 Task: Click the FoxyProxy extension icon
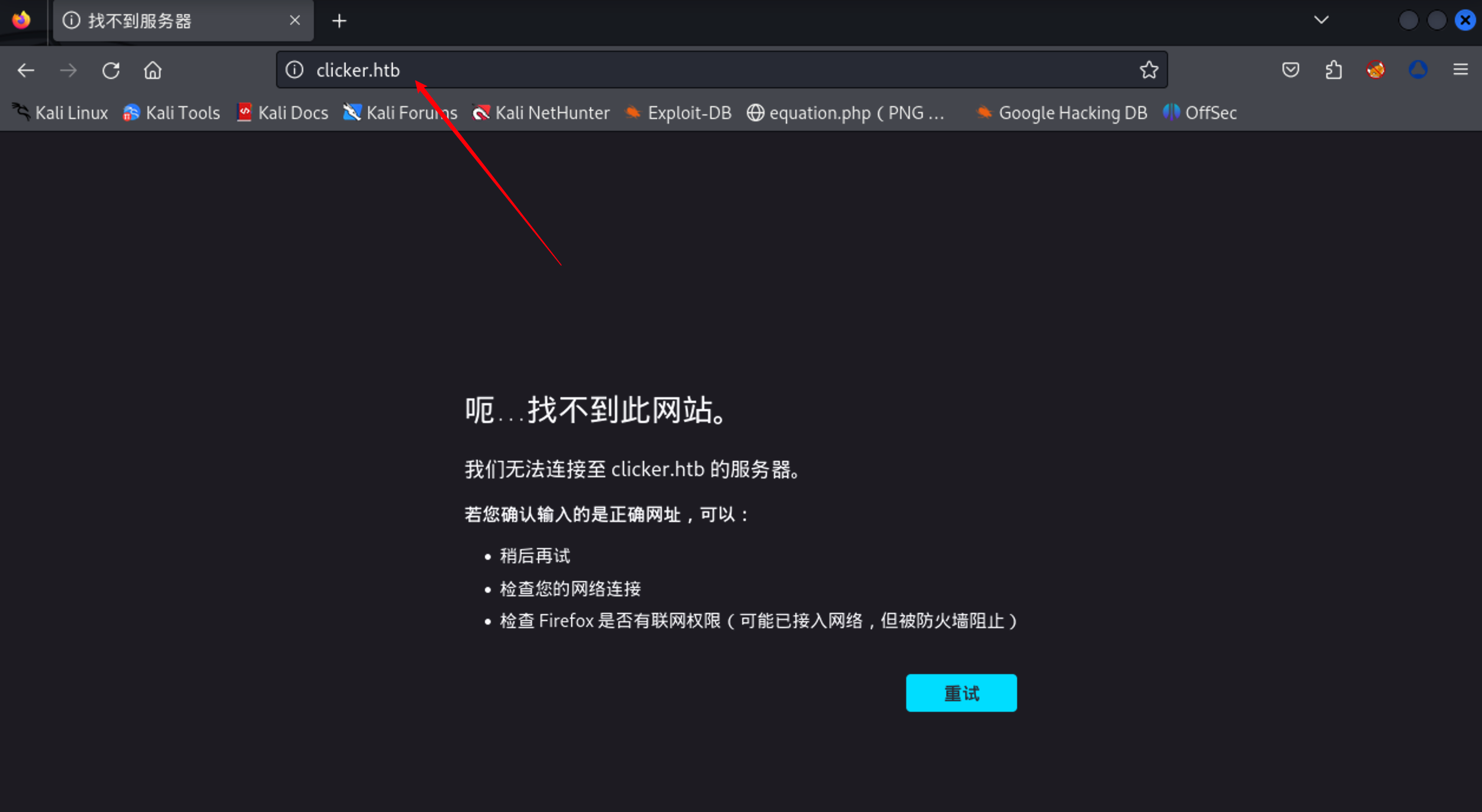(1375, 70)
